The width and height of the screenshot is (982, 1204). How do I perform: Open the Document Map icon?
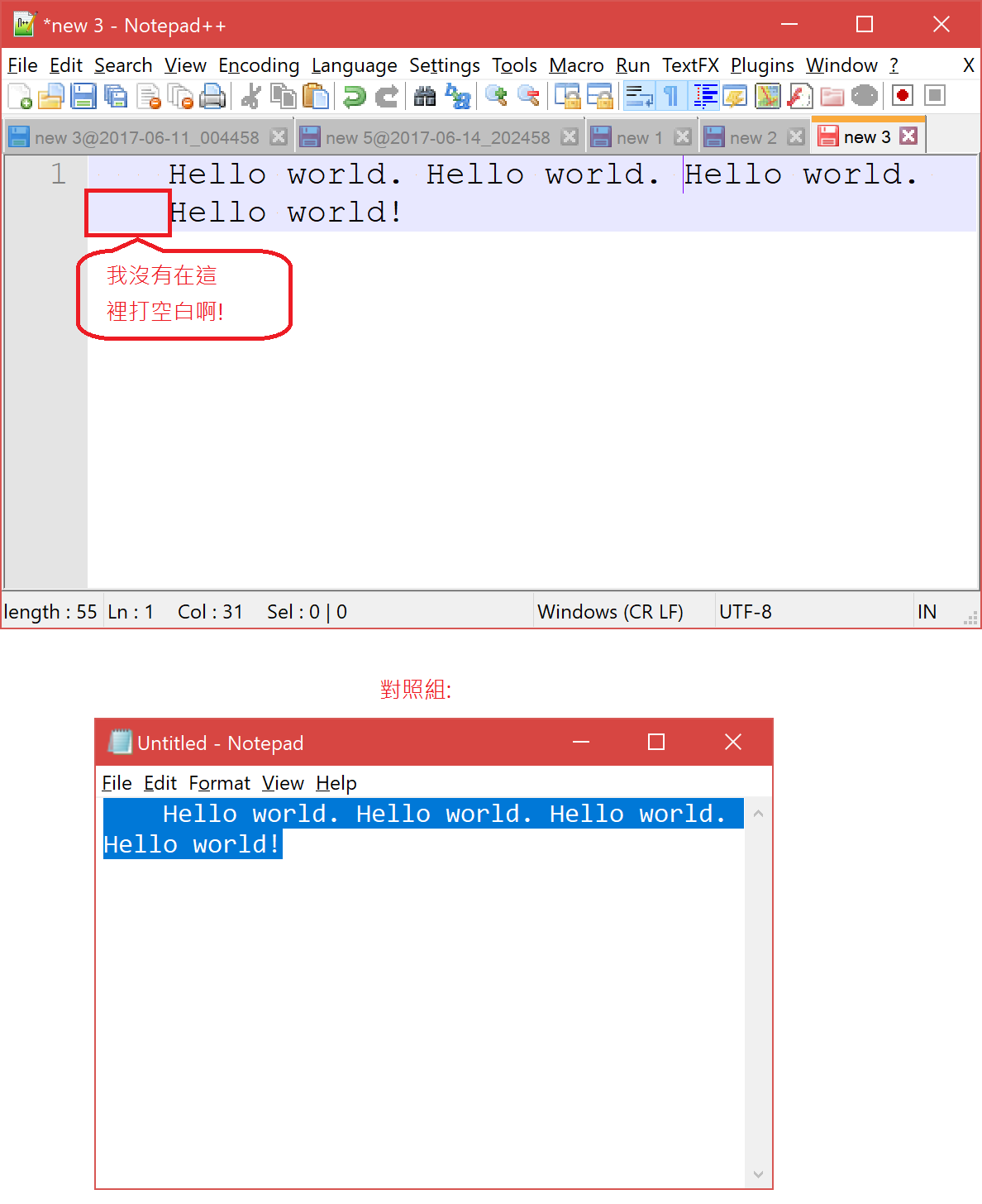pyautogui.click(x=768, y=97)
